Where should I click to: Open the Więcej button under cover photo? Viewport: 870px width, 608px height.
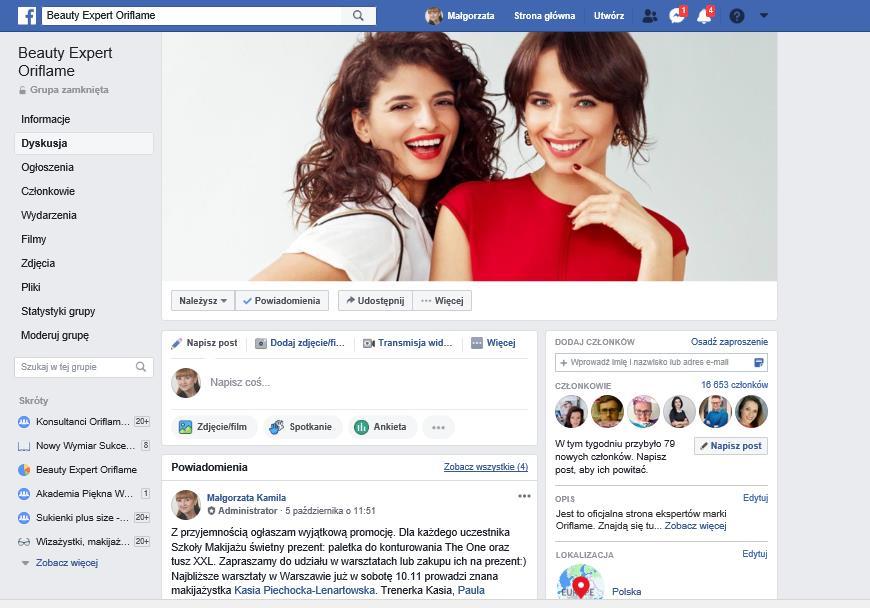[442, 301]
